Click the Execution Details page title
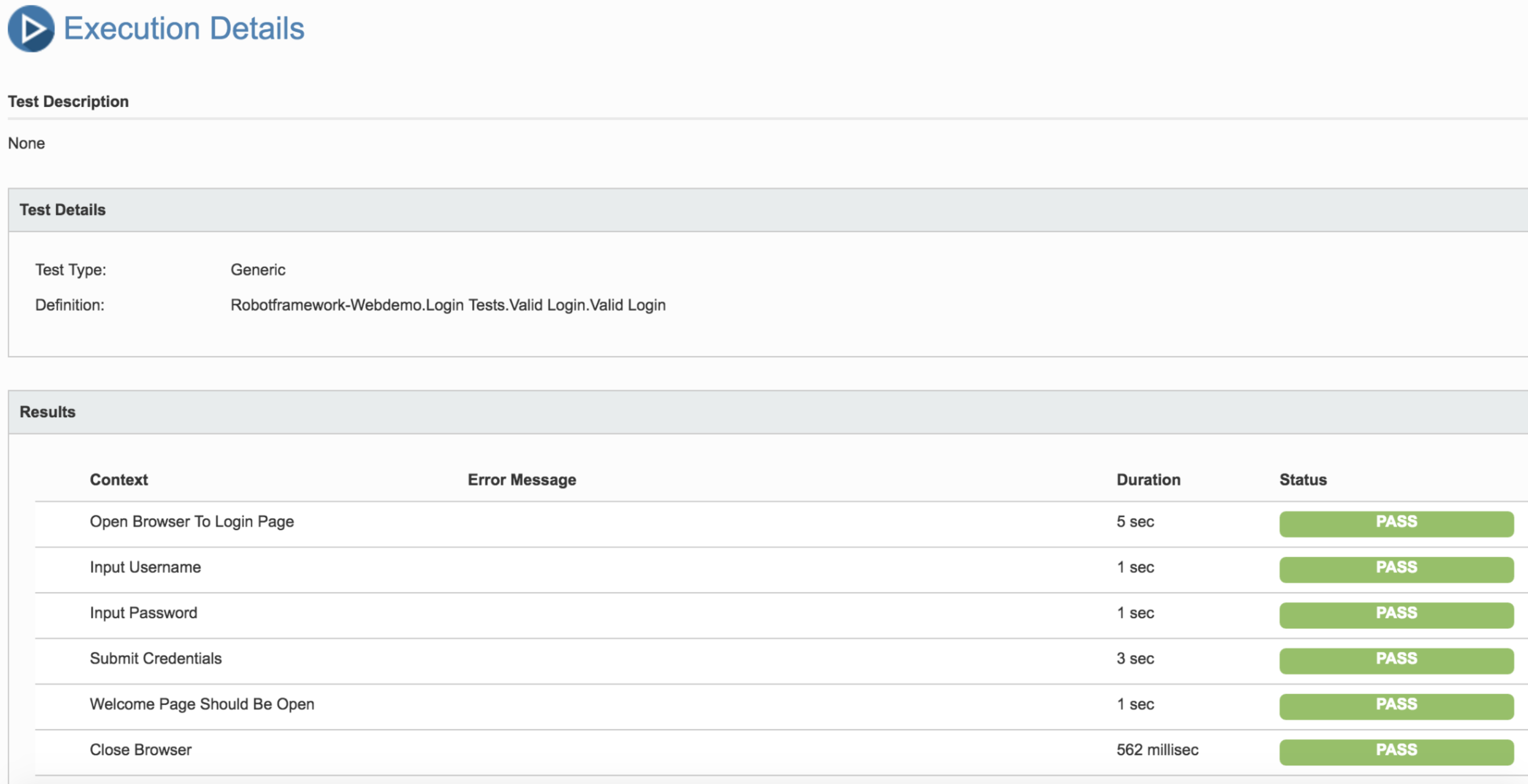 pyautogui.click(x=184, y=29)
